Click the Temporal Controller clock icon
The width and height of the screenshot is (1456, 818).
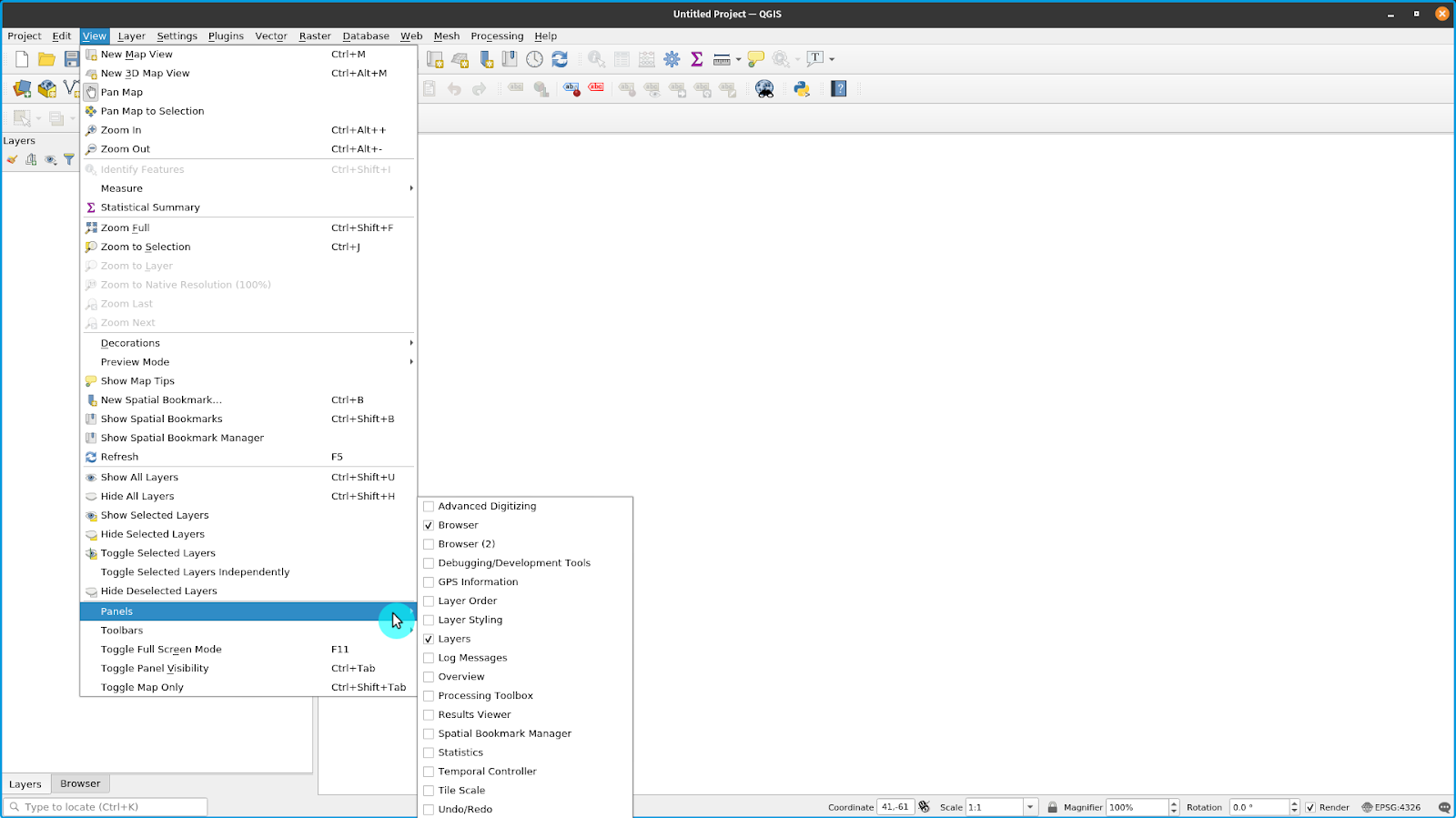point(534,59)
